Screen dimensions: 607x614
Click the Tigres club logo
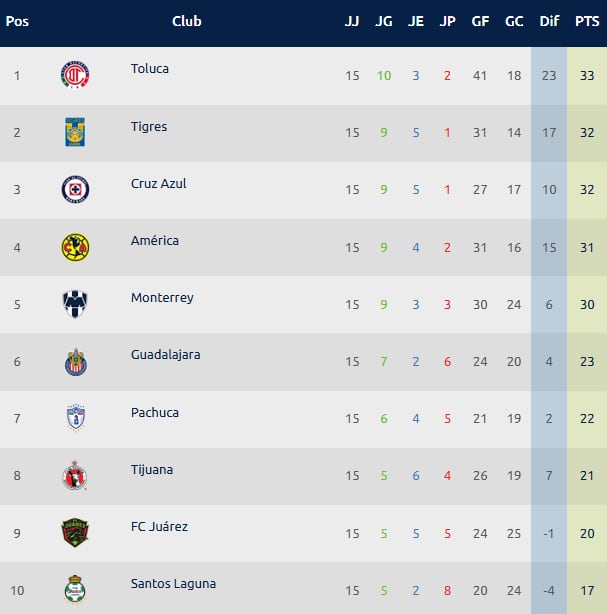[75, 132]
